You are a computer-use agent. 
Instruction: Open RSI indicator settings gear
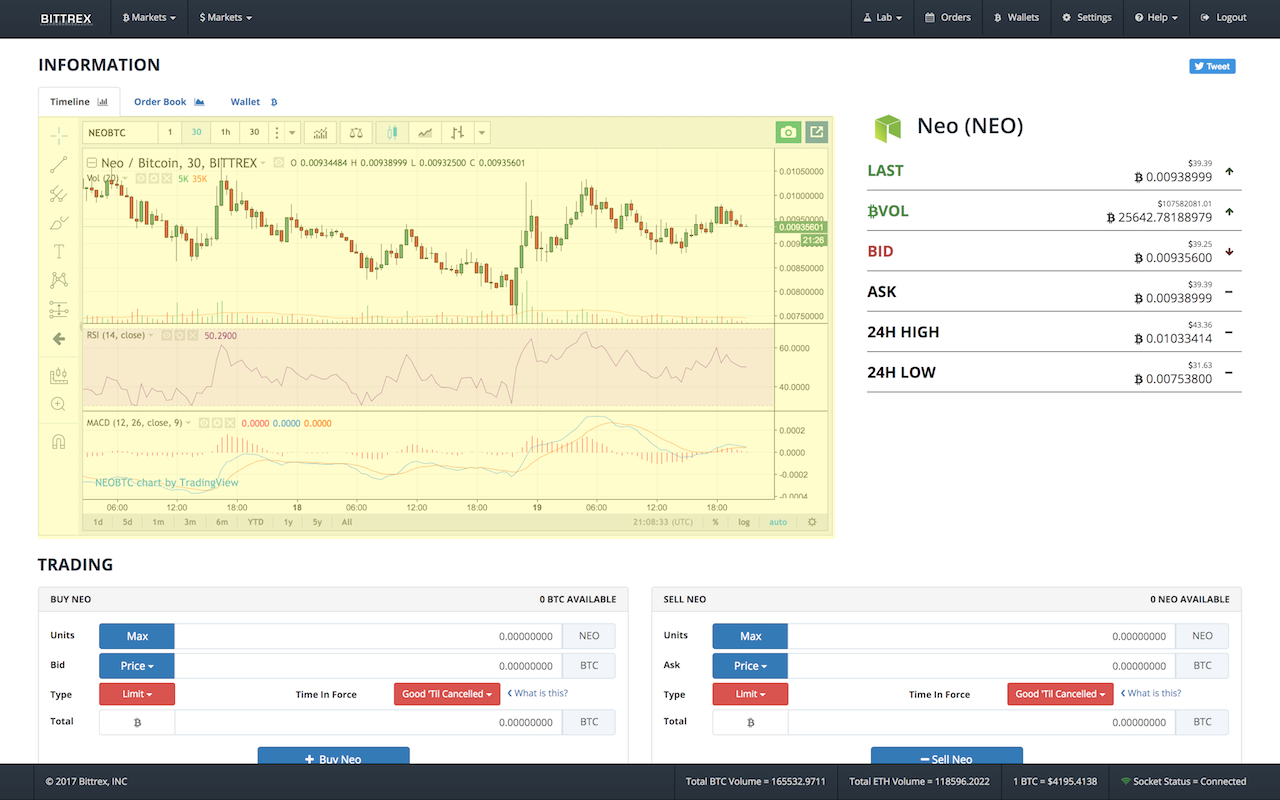tap(180, 336)
